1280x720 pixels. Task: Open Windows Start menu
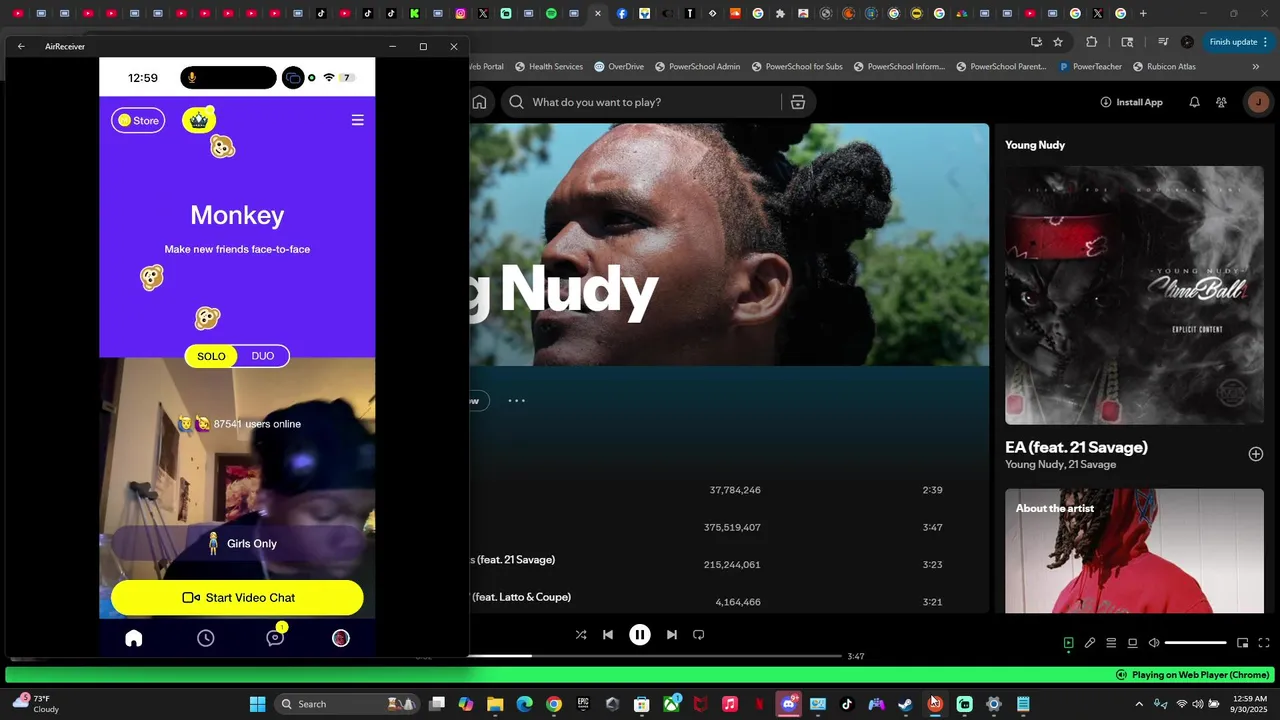coord(257,704)
